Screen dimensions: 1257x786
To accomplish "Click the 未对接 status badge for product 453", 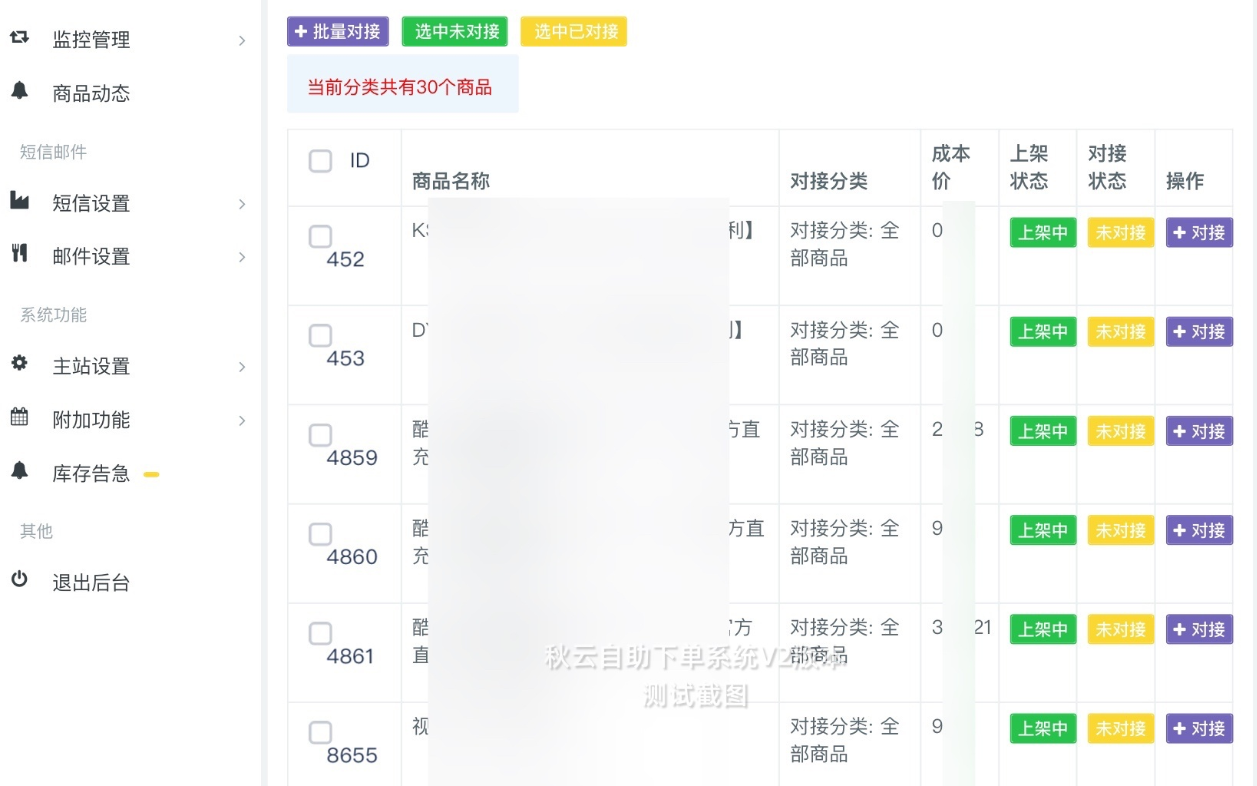I will 1120,331.
